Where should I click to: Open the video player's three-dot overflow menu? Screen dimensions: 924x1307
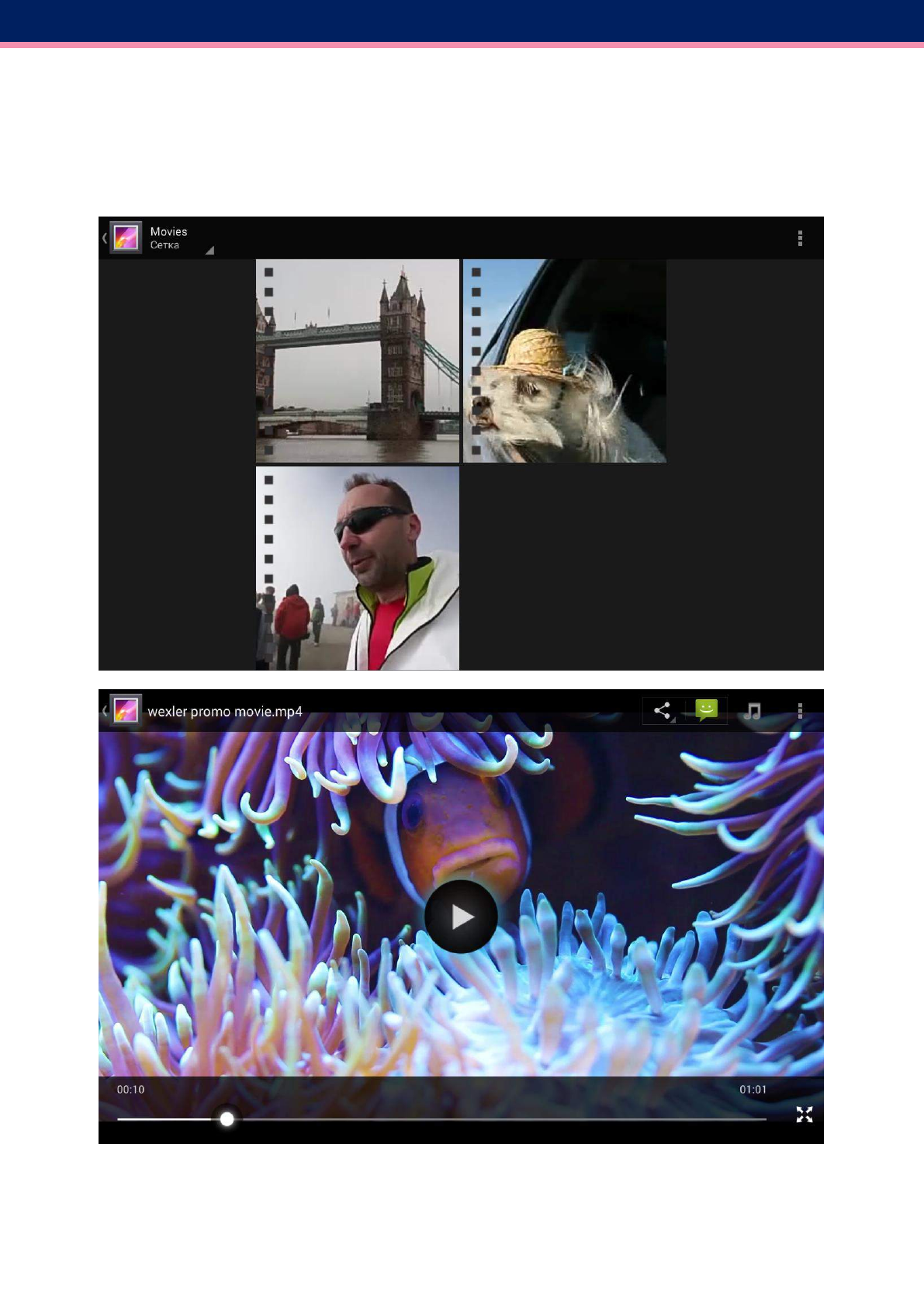[x=800, y=711]
